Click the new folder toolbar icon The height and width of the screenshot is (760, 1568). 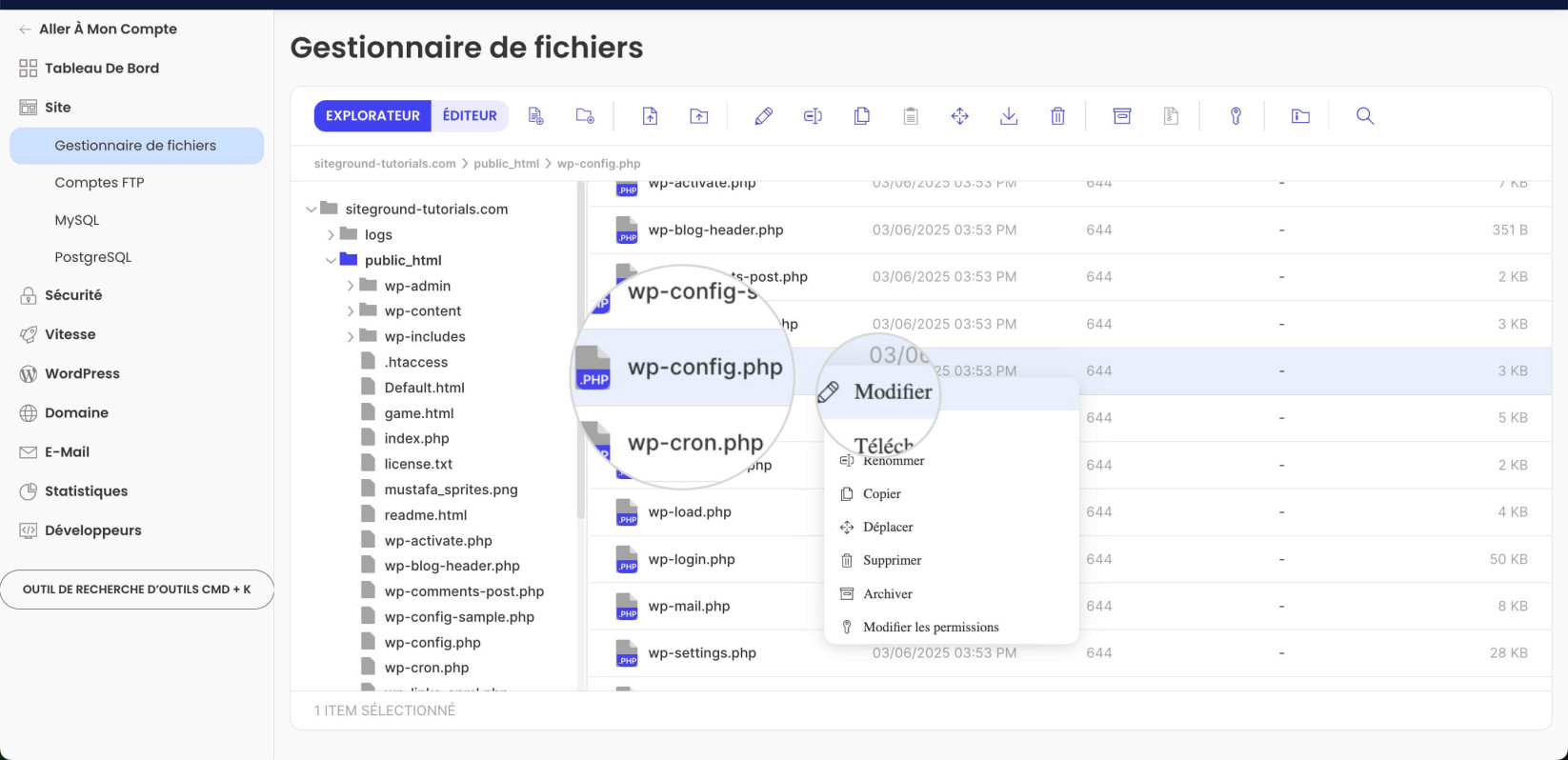point(585,116)
